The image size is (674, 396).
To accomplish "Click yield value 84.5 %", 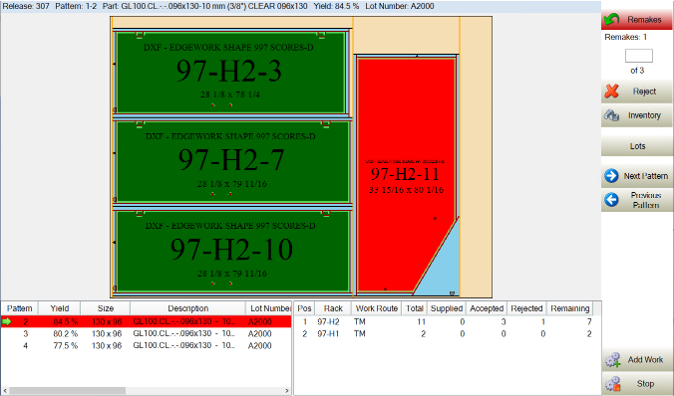I will 65,321.
